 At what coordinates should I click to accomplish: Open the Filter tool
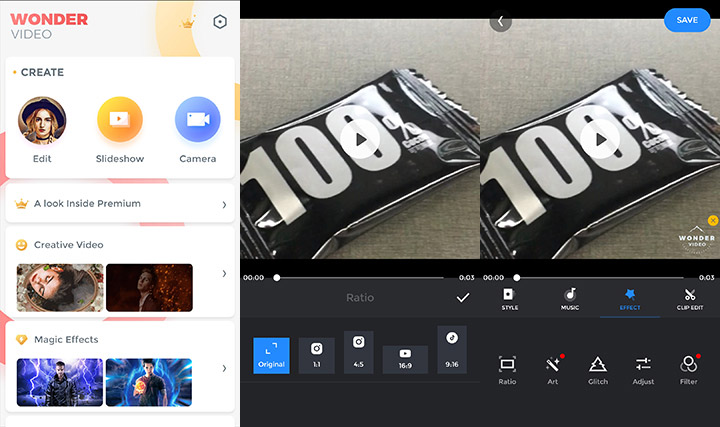click(x=689, y=365)
